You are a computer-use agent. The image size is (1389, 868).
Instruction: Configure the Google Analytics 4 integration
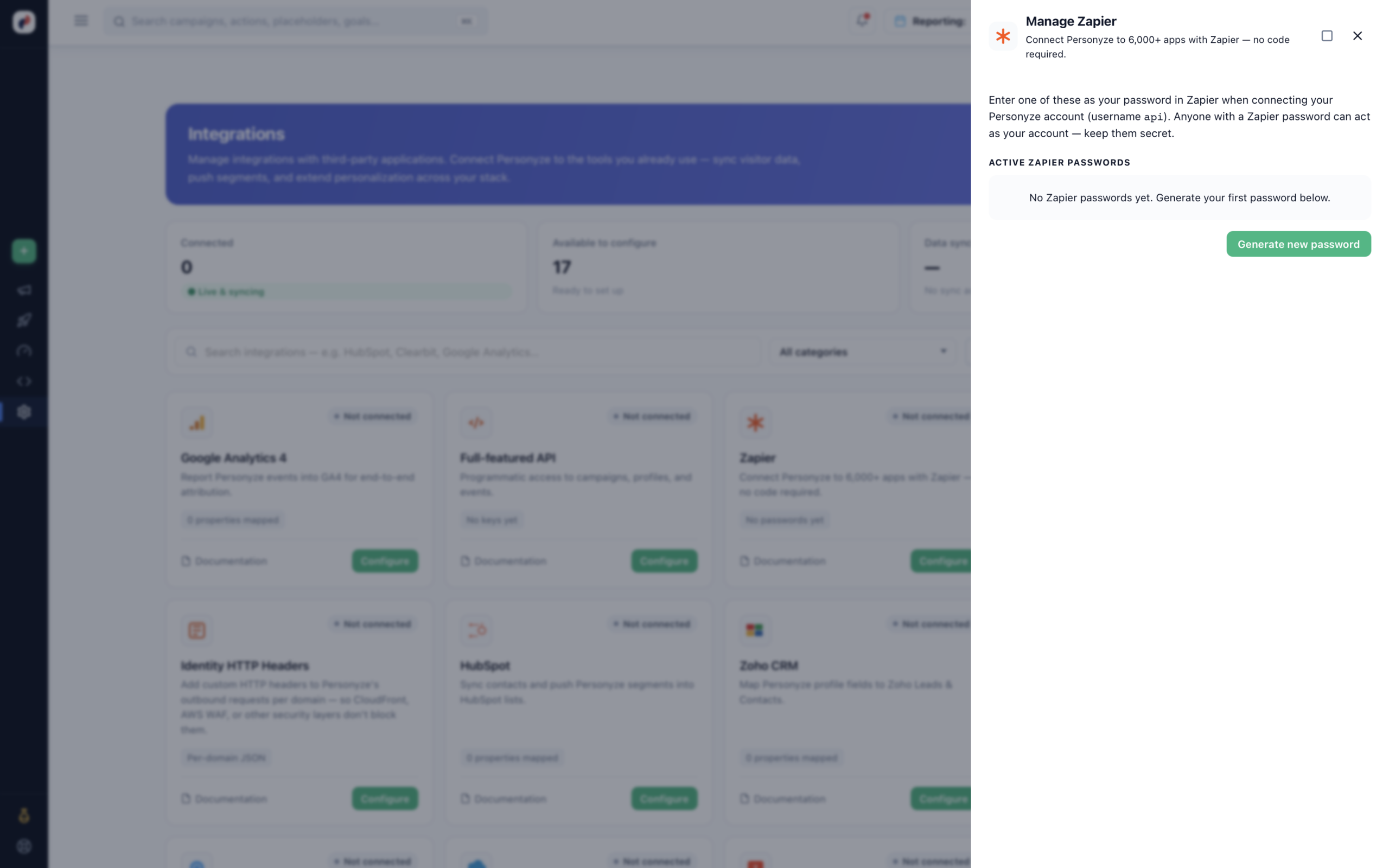[x=385, y=561]
